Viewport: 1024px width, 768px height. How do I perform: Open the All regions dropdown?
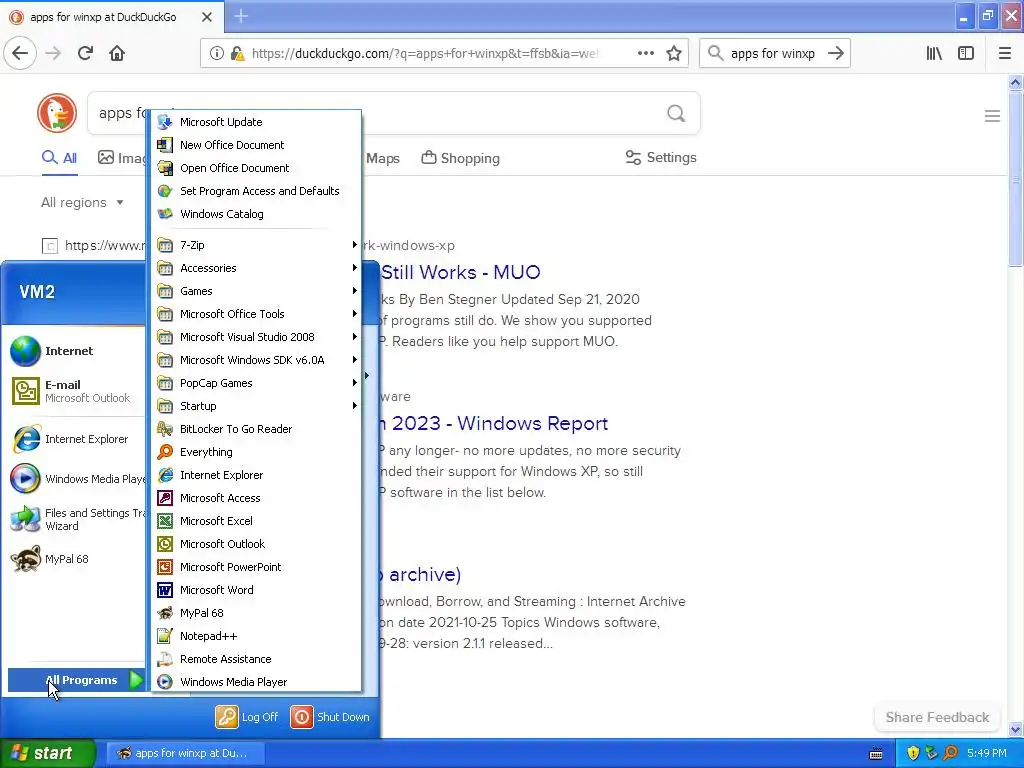[82, 202]
